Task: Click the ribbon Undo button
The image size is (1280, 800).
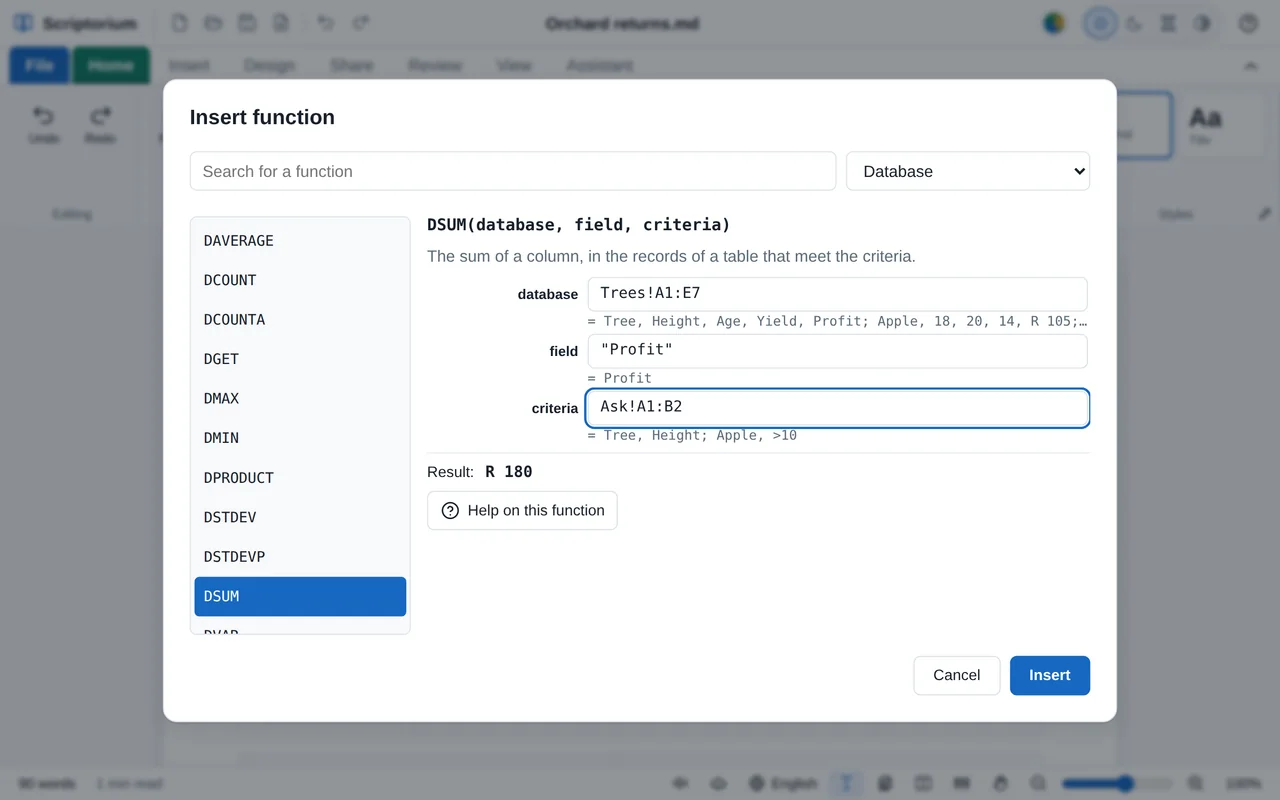Action: (44, 125)
